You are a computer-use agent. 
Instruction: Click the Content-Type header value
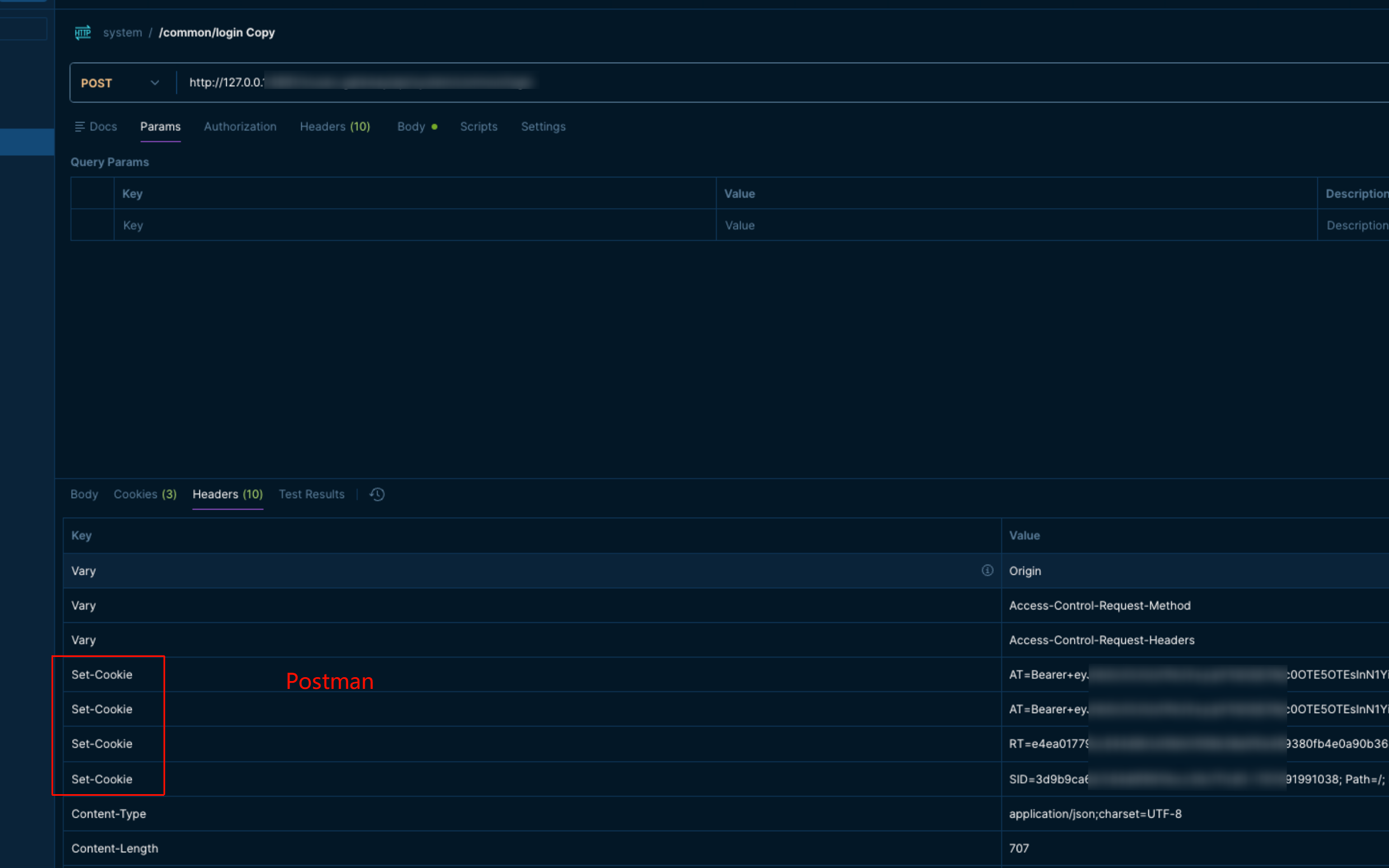point(1095,814)
